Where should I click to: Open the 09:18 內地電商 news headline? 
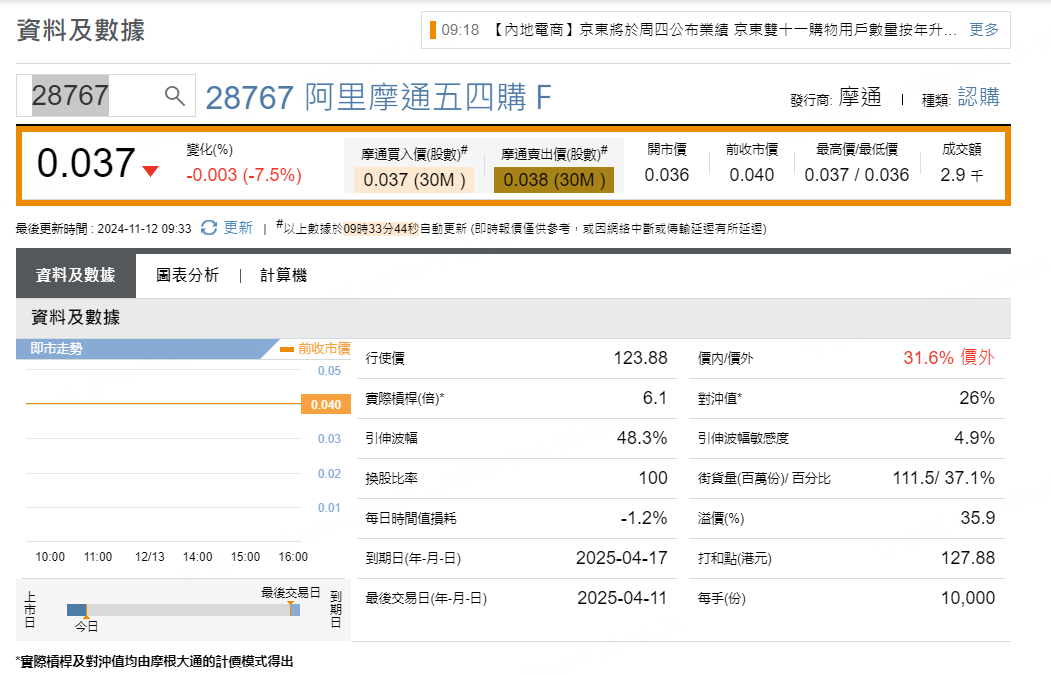tap(699, 29)
